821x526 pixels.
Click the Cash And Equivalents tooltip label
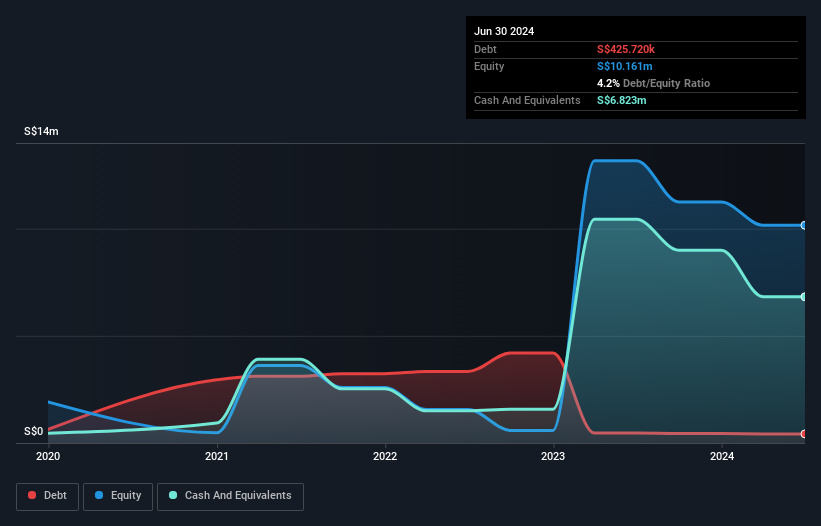(x=527, y=100)
